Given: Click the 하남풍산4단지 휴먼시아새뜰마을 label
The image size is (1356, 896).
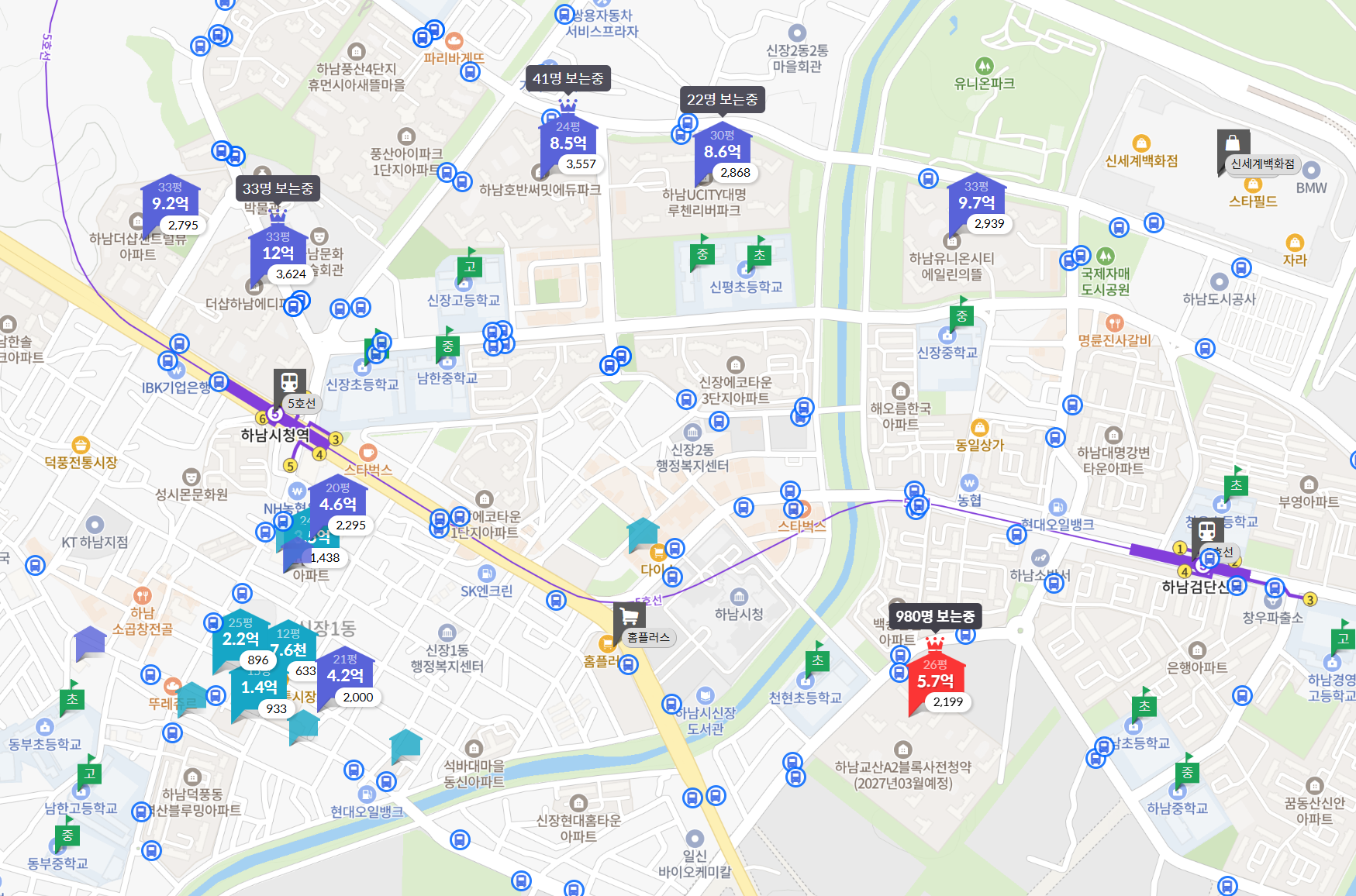Looking at the screenshot, I should [357, 77].
